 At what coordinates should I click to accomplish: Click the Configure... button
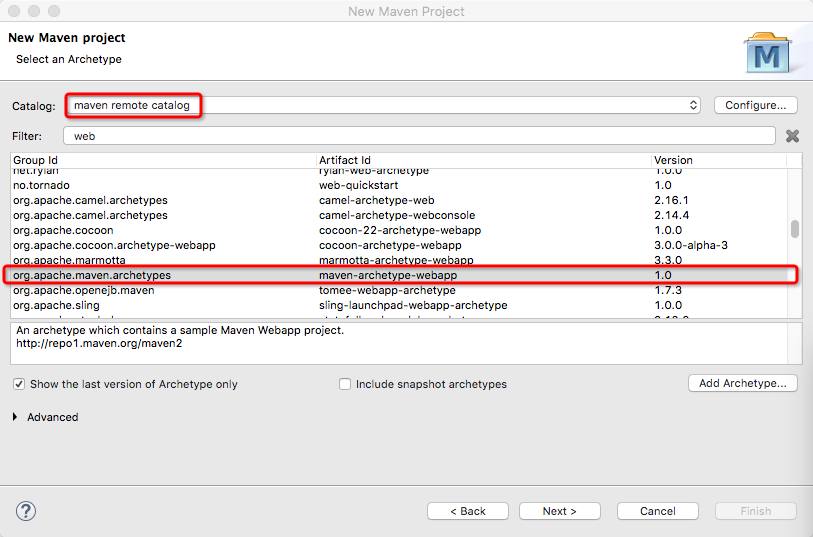click(x=755, y=105)
